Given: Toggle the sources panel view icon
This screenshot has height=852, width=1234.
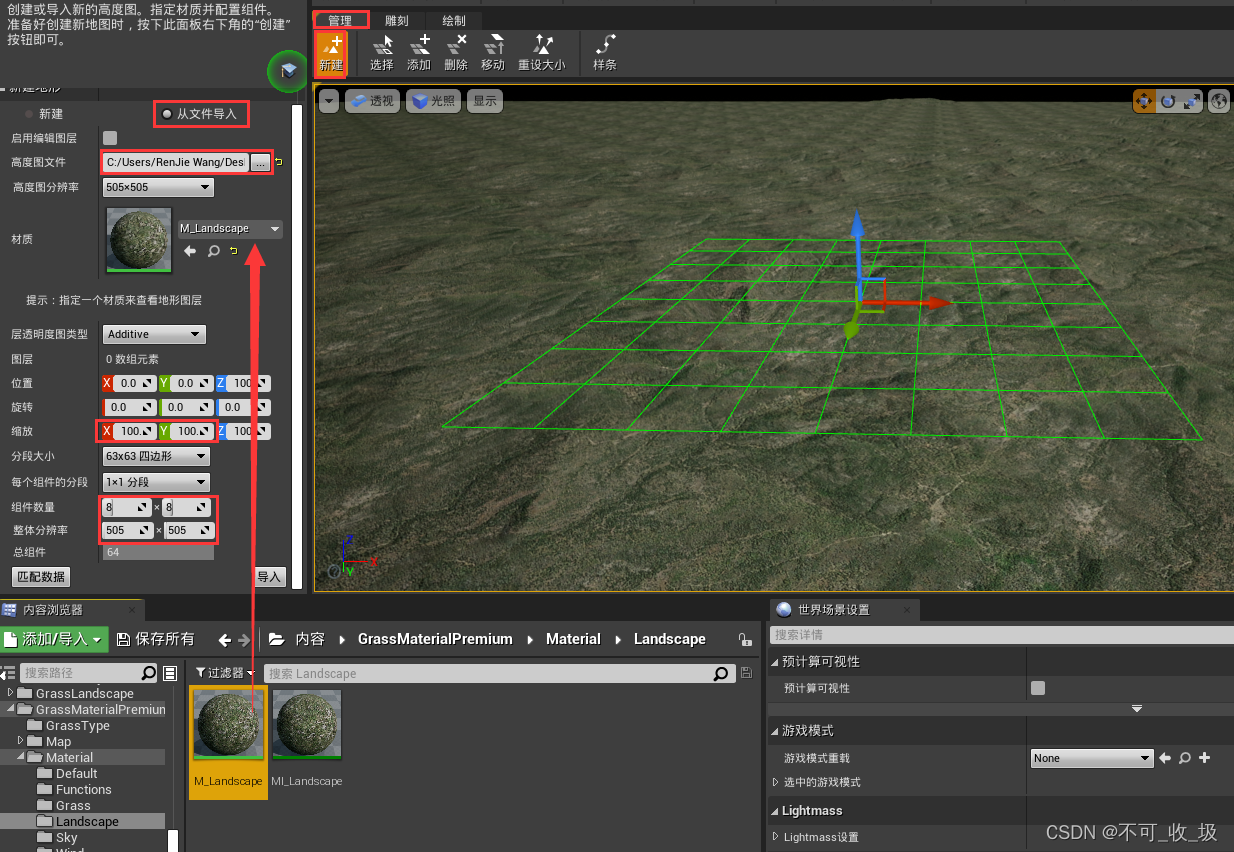Looking at the screenshot, I should 8,673.
